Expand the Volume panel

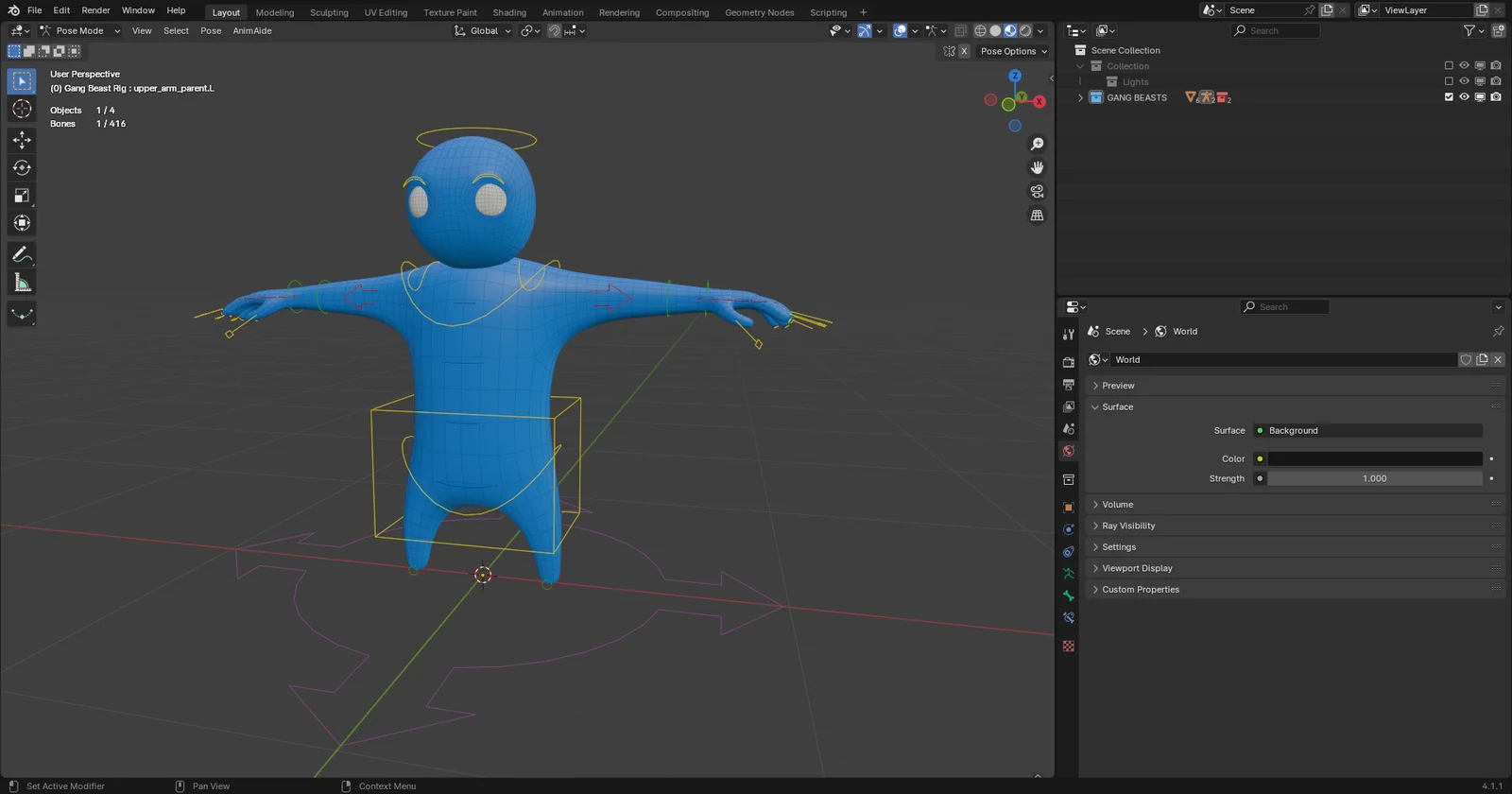point(1117,505)
